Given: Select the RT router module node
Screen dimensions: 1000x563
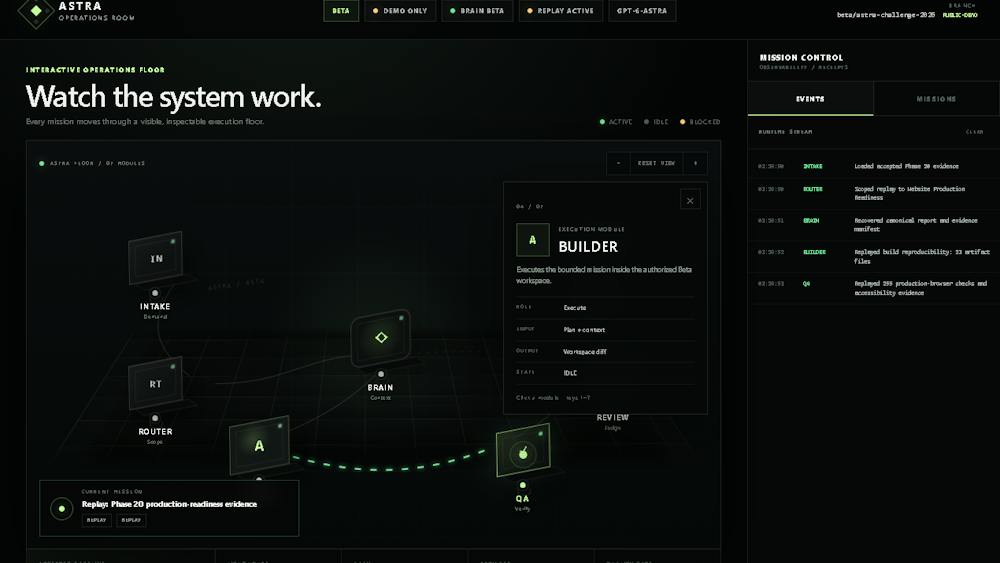Looking at the screenshot, I should point(156,383).
